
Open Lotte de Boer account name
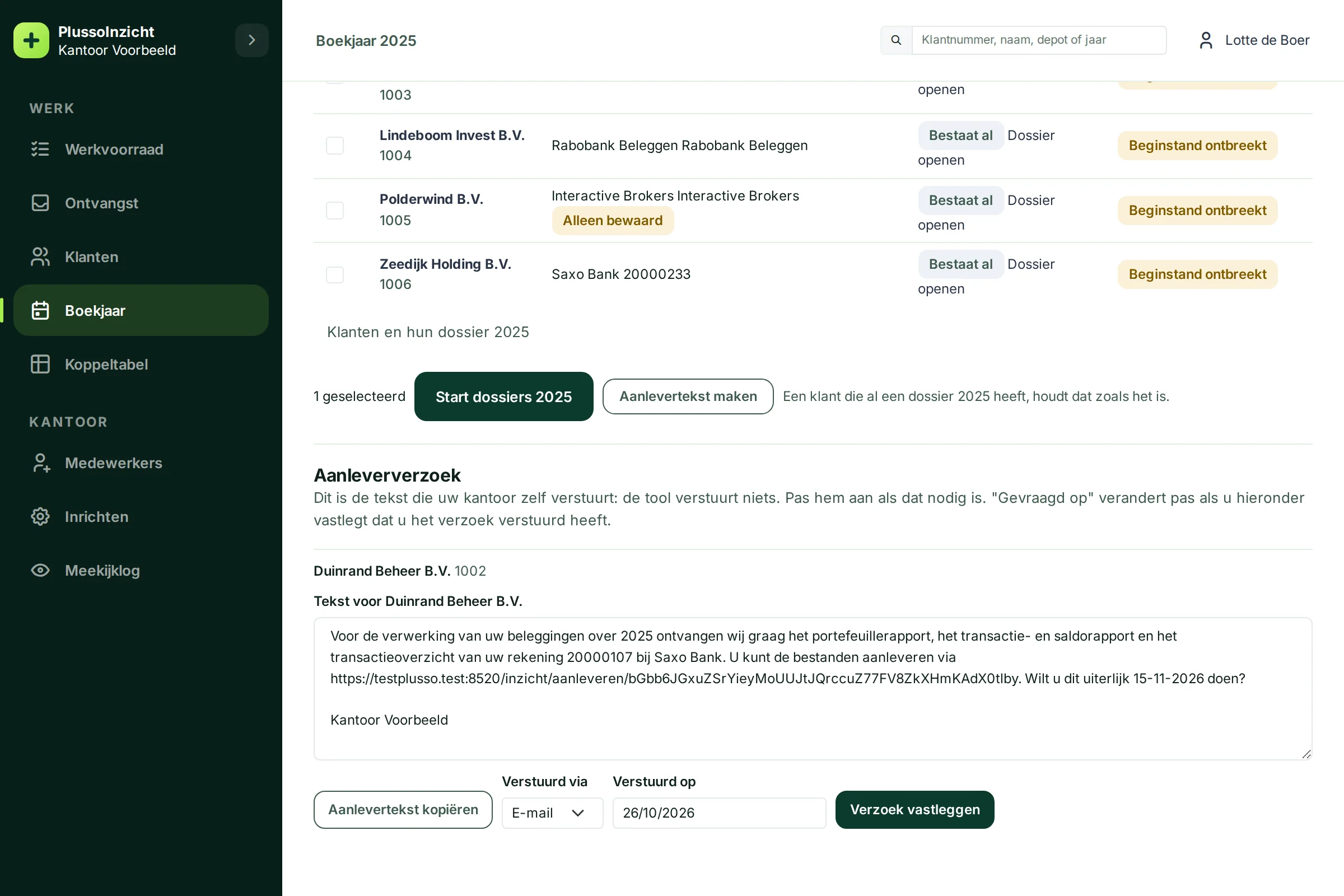click(1267, 40)
